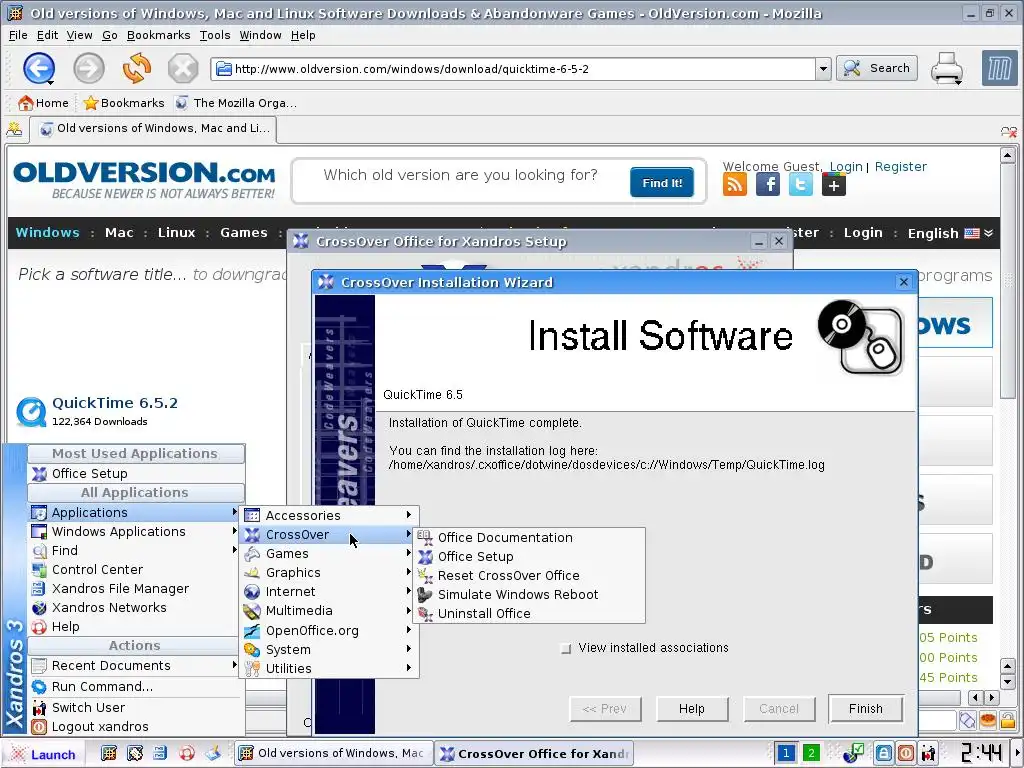The width and height of the screenshot is (1024, 768).
Task: Expand the Graphics submenu
Action: pyautogui.click(x=329, y=572)
